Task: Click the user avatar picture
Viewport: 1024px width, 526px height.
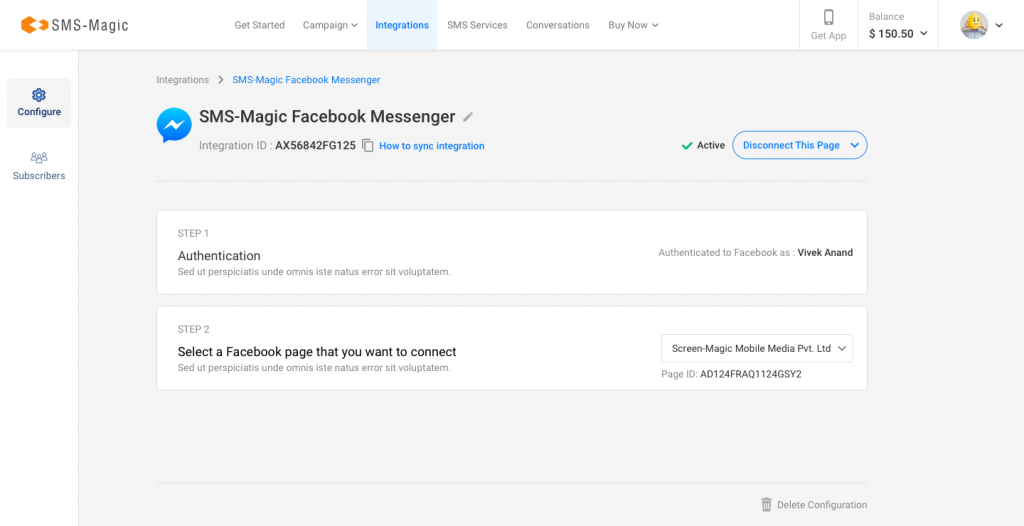Action: pos(974,25)
